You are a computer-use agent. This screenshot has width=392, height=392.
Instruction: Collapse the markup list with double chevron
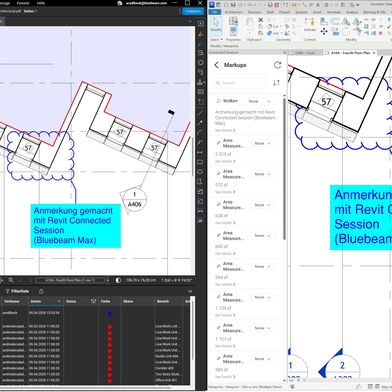point(190,291)
